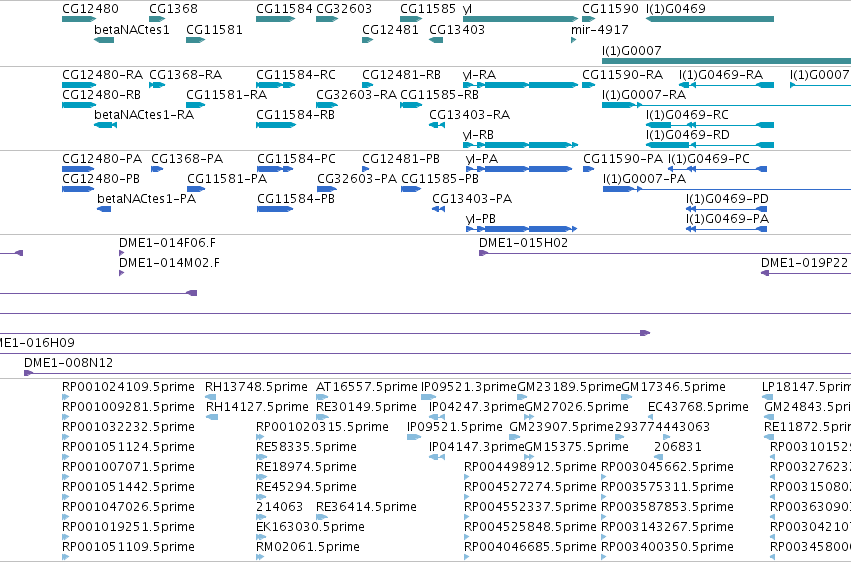Image resolution: width=851 pixels, height=562 pixels.
Task: Select the CG11581-PA protein label
Action: tap(227, 178)
